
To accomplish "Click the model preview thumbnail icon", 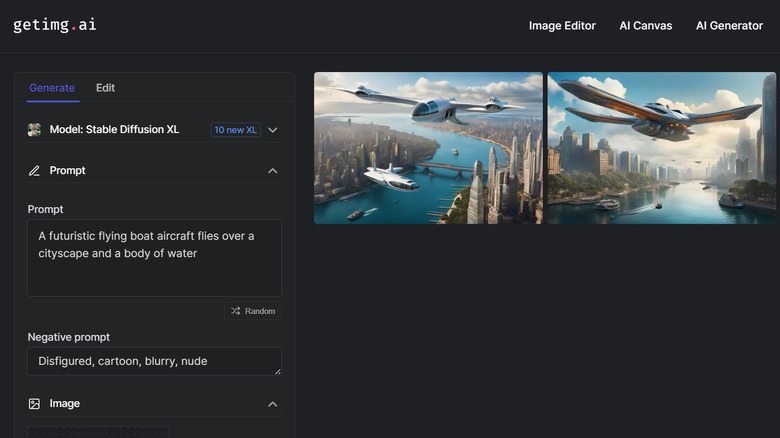I will point(34,130).
